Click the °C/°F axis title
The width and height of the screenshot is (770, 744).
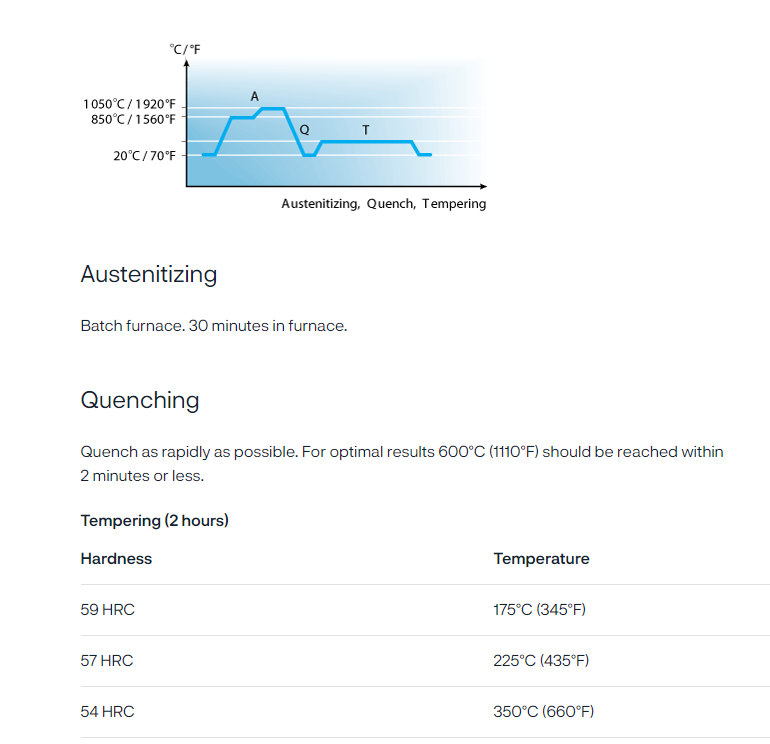185,49
